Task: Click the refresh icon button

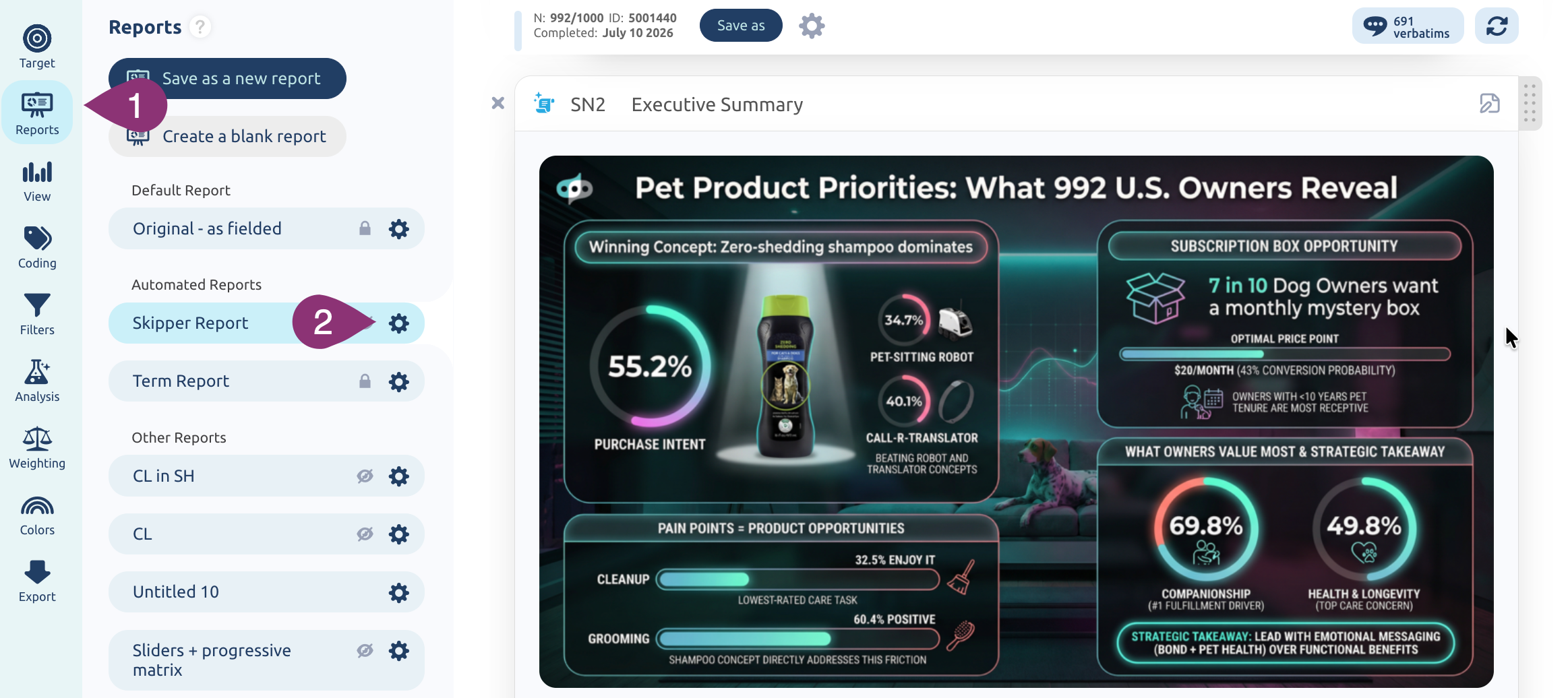Action: click(x=1497, y=26)
